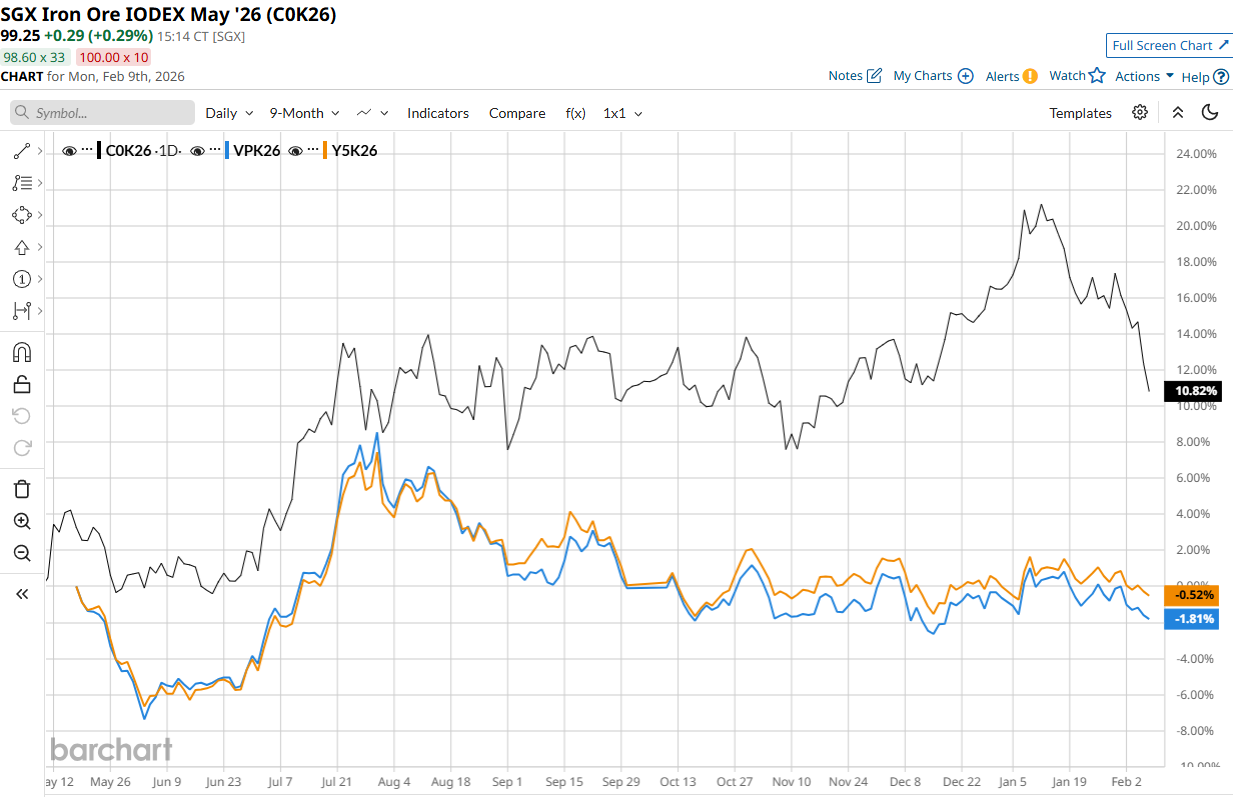Zoom in using the magnifier plus icon
The height and width of the screenshot is (797, 1233).
click(21, 521)
